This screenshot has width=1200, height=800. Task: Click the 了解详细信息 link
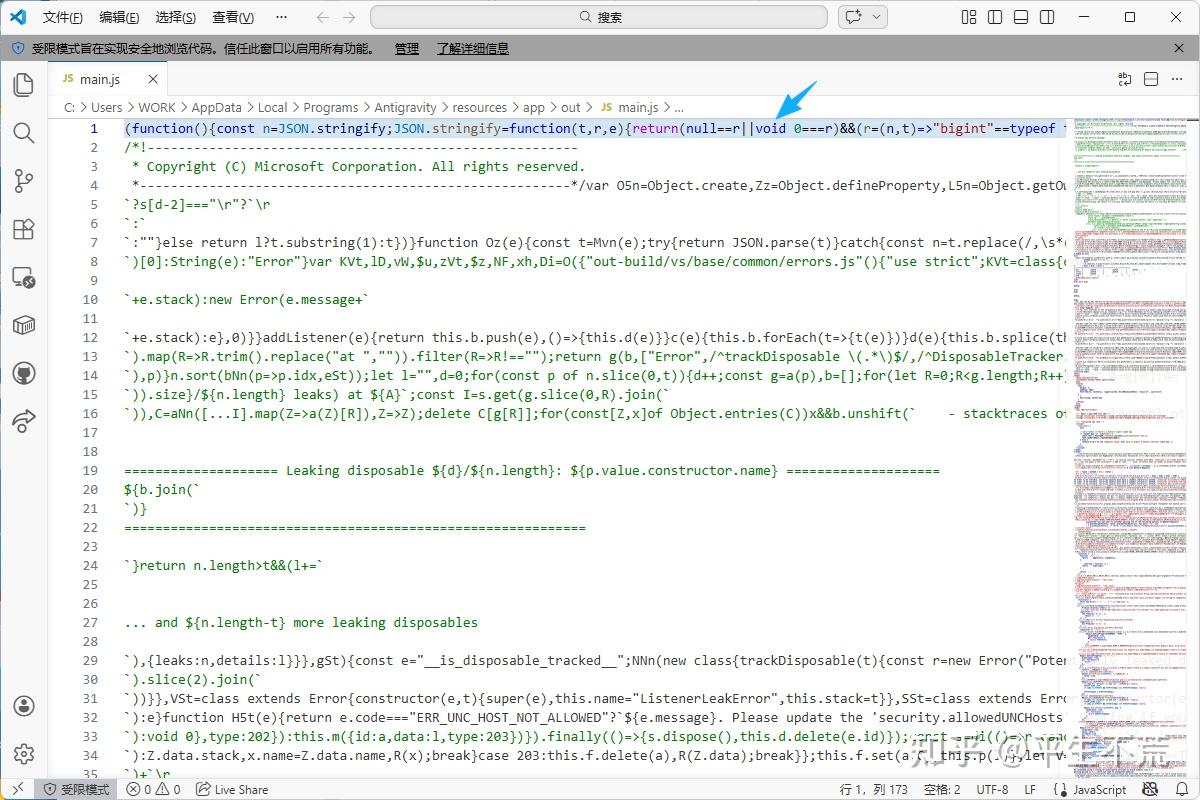(x=472, y=48)
